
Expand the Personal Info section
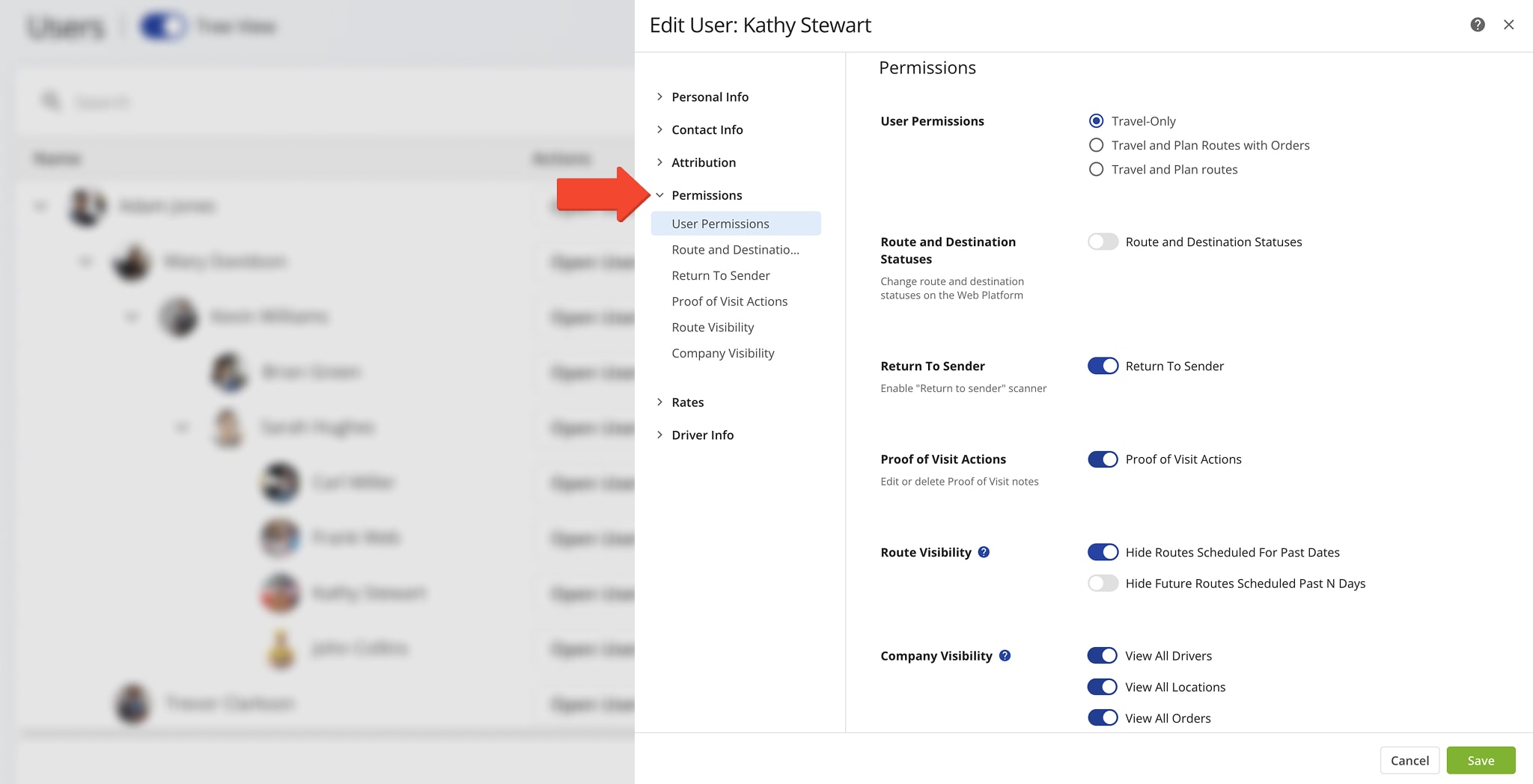coord(710,97)
